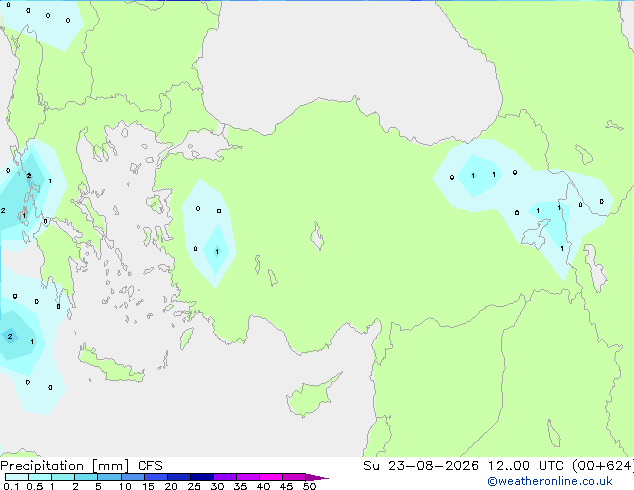Click the time "12..00 UTC"

[x=526, y=466]
